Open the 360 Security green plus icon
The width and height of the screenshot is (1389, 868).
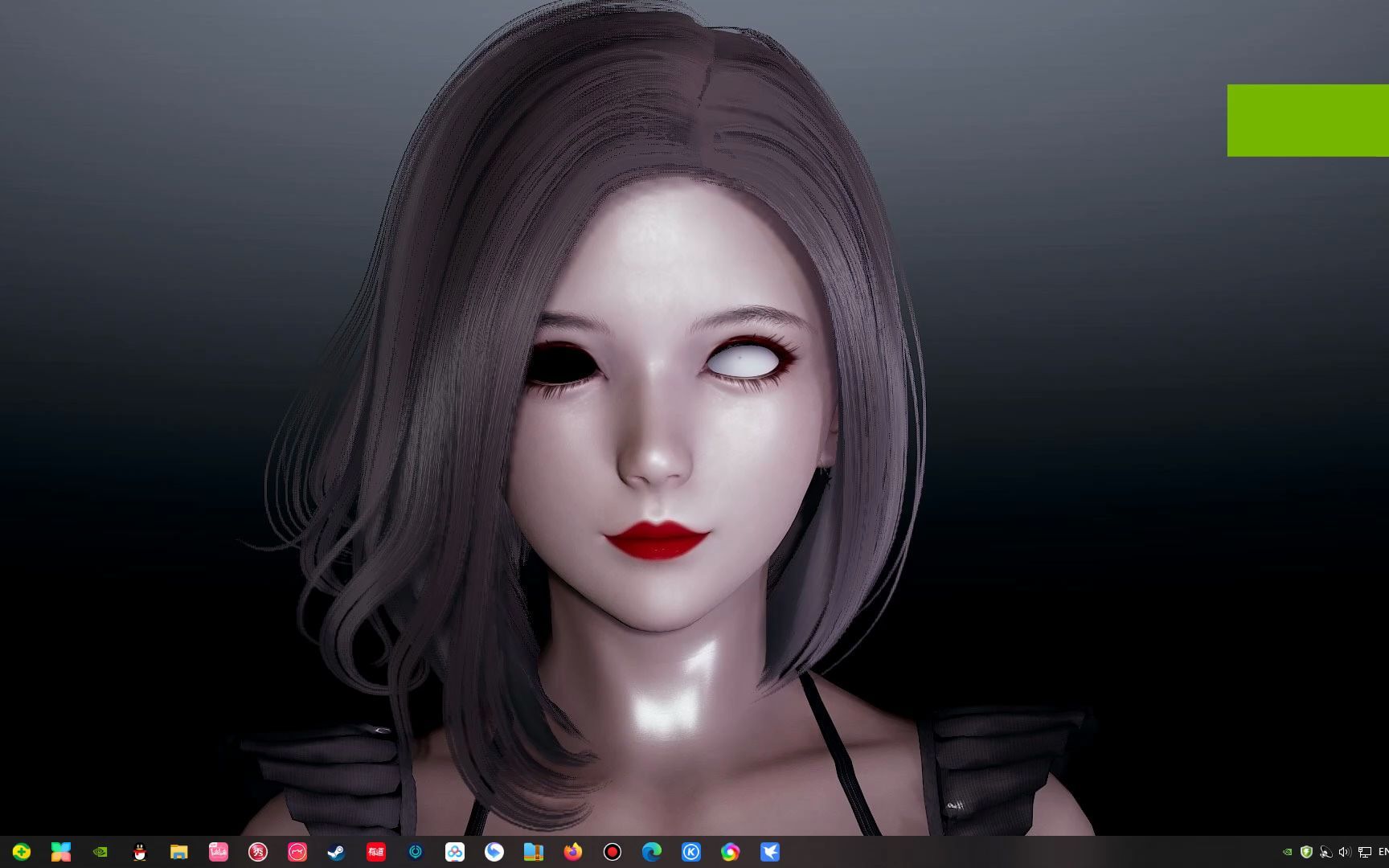pos(22,852)
